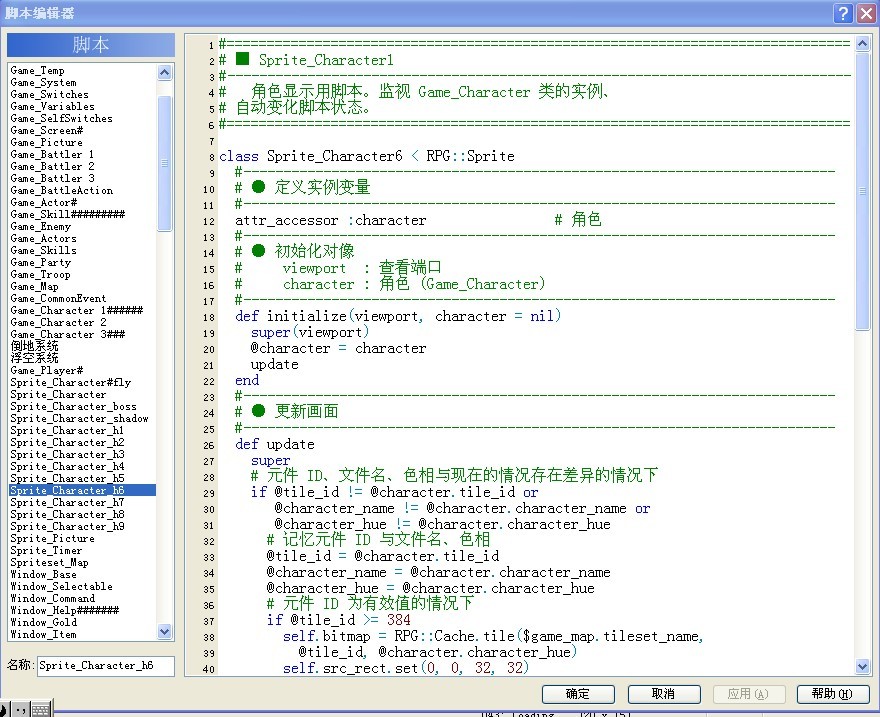Close the script editor window
880x717 pixels.
click(x=866, y=13)
